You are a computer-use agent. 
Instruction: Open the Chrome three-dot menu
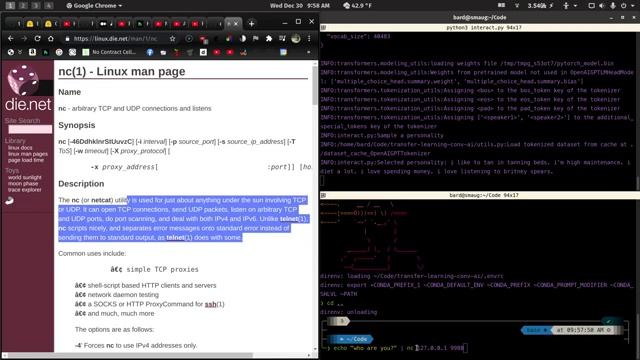point(309,38)
